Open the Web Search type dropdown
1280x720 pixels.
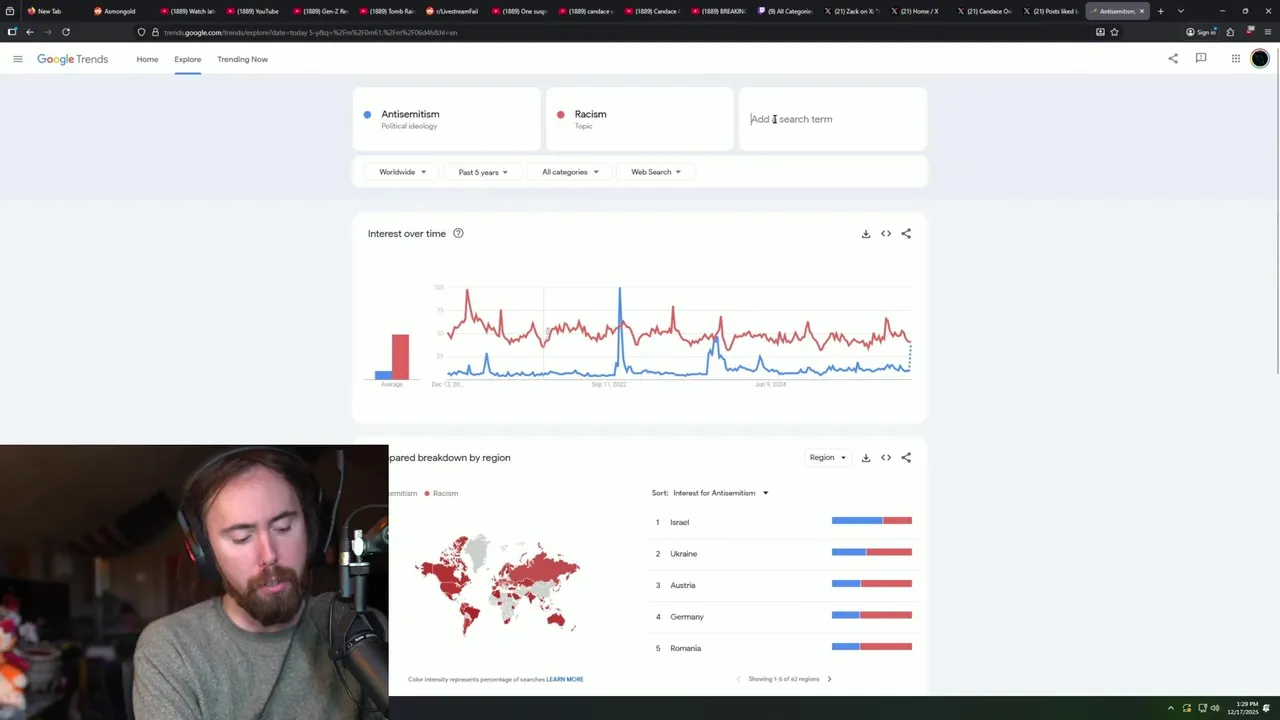(x=656, y=172)
